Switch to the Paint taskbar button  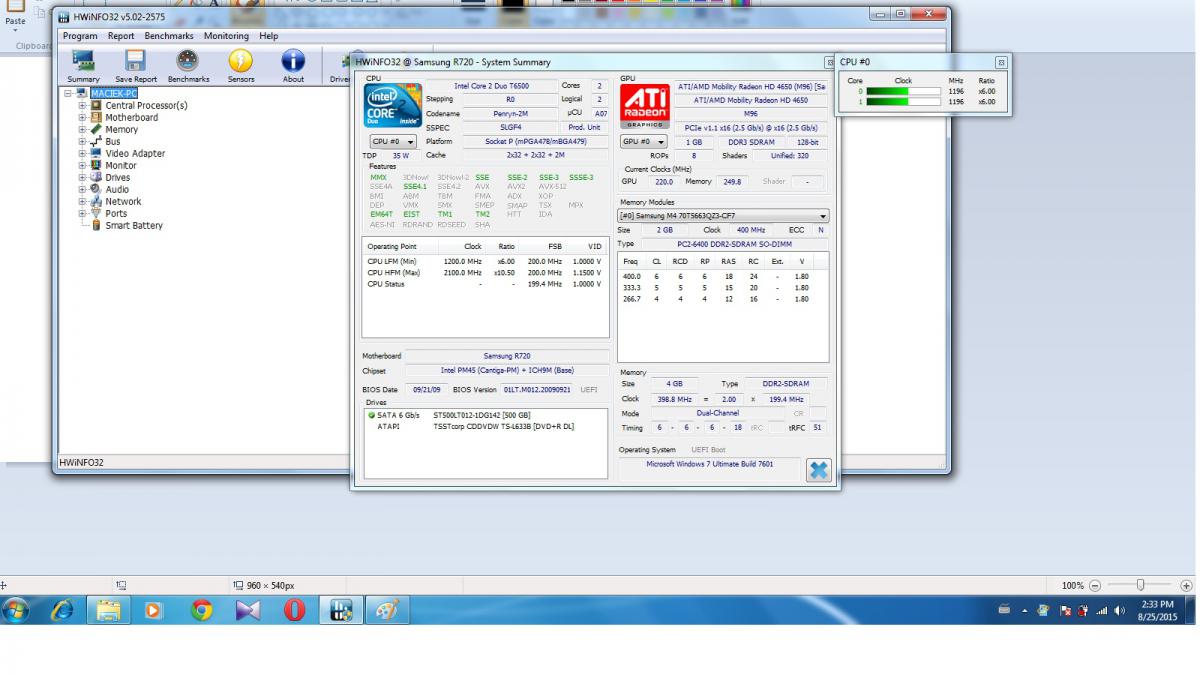(x=387, y=609)
